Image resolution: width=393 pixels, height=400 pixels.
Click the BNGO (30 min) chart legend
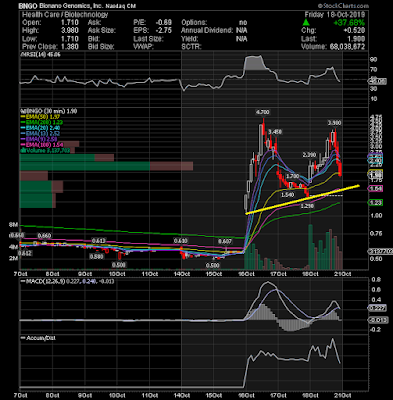49,111
